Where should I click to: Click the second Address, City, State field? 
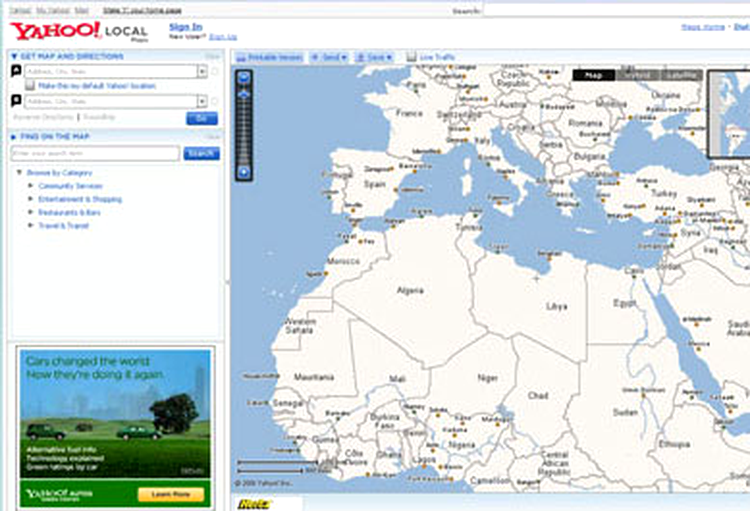(x=111, y=101)
